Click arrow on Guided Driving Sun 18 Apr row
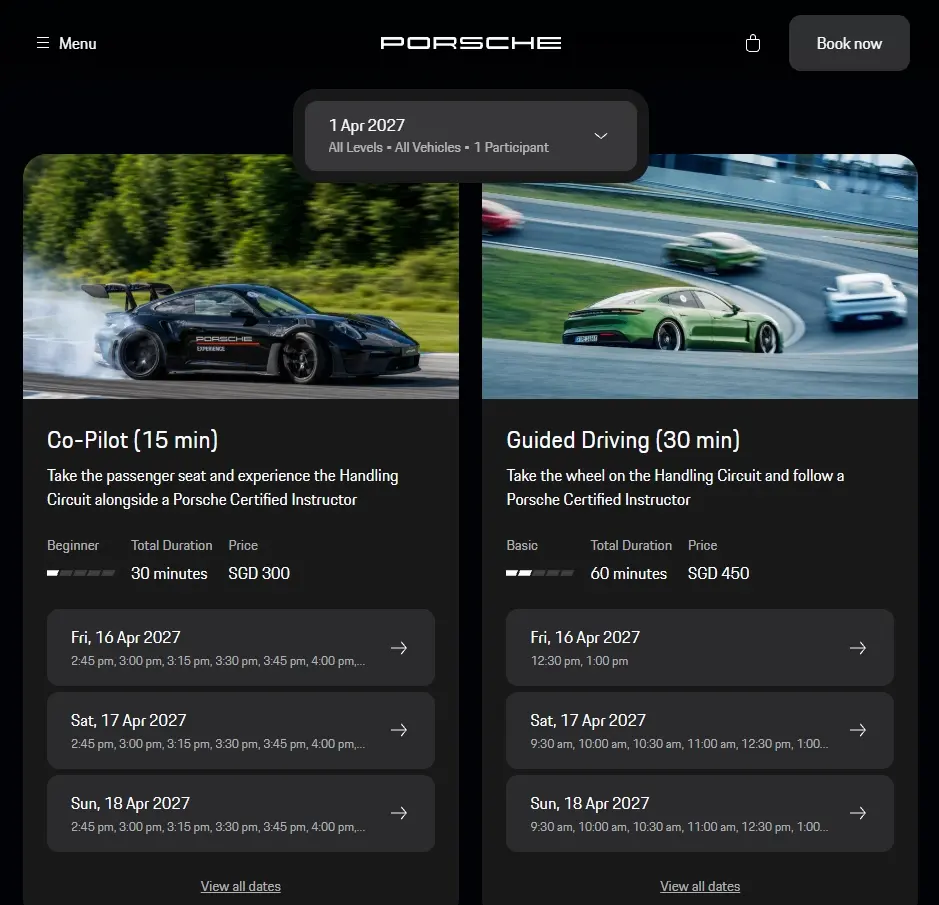This screenshot has width=939, height=905. tap(858, 813)
